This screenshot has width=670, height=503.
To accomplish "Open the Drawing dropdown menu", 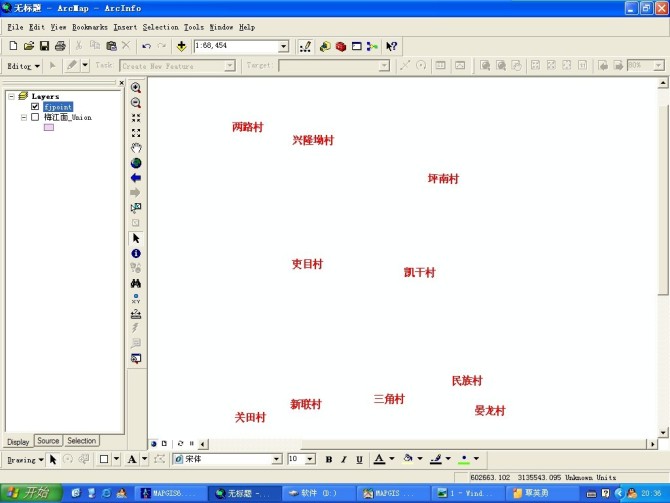I will click(x=25, y=460).
